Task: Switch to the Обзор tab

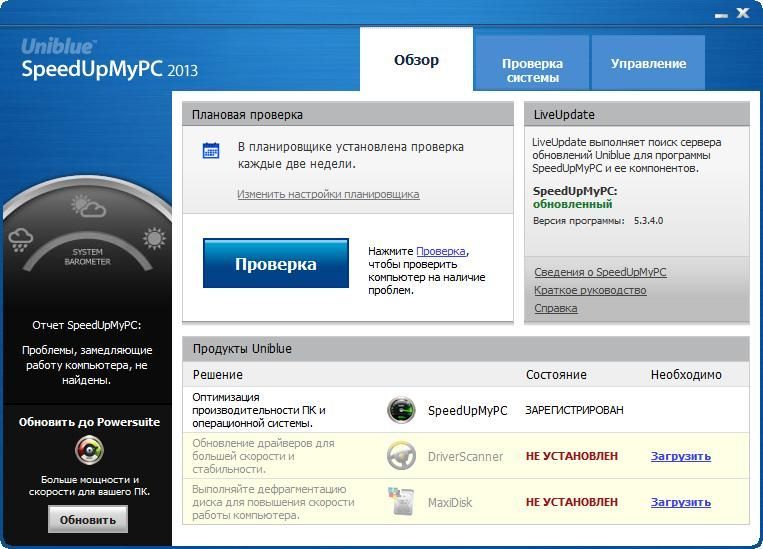Action: 416,59
